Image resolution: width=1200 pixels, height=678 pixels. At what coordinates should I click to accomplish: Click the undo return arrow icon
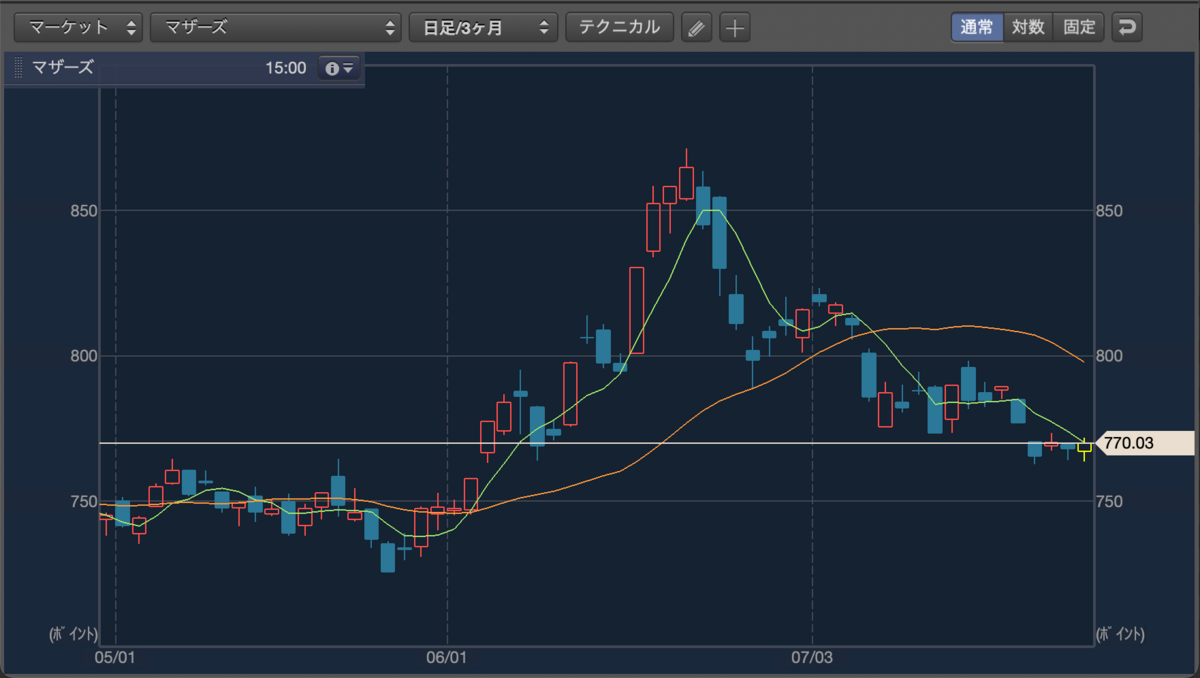tap(1127, 28)
